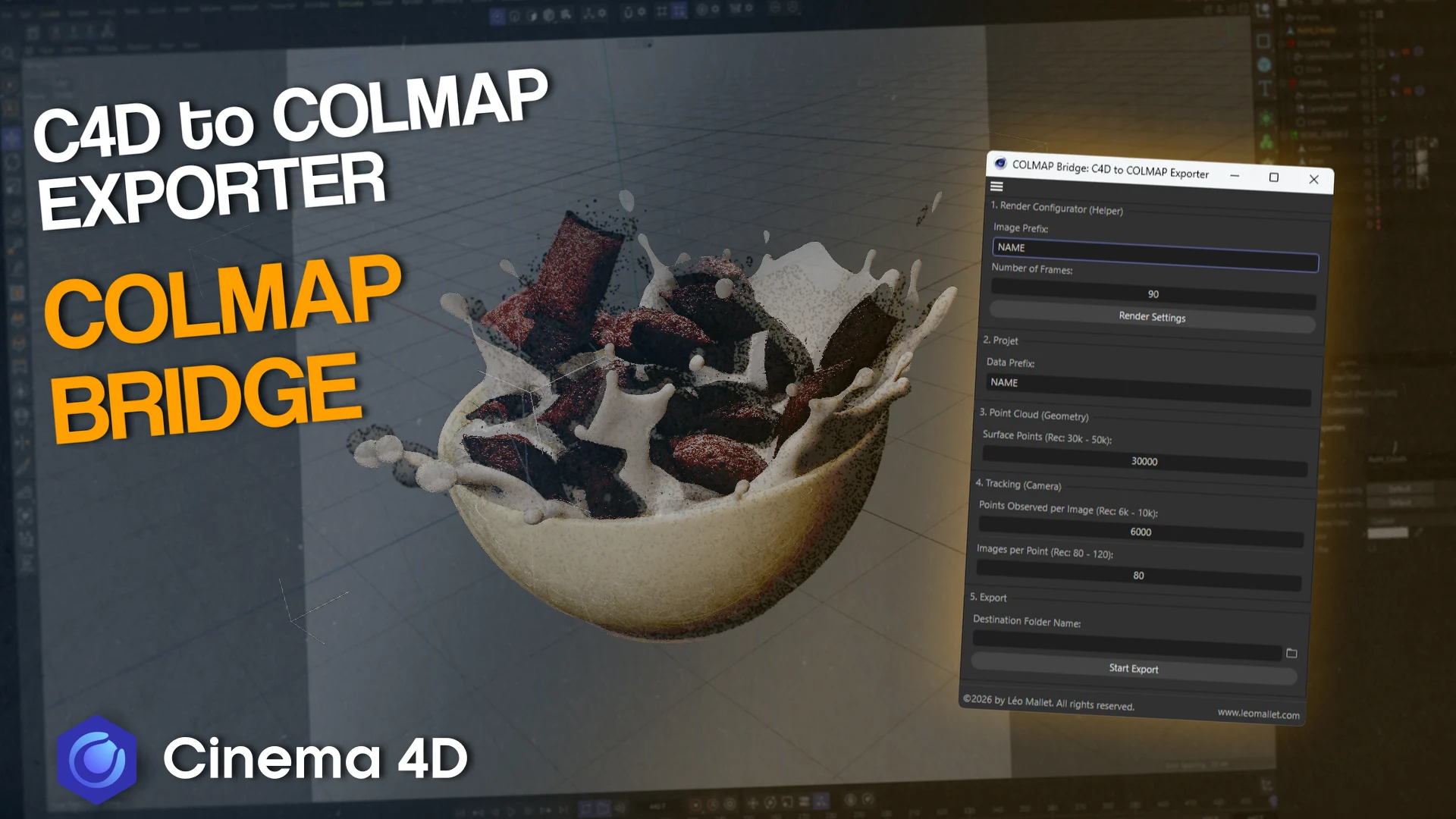Select the Number of Frames value 90
The width and height of the screenshot is (1456, 819).
[1153, 294]
